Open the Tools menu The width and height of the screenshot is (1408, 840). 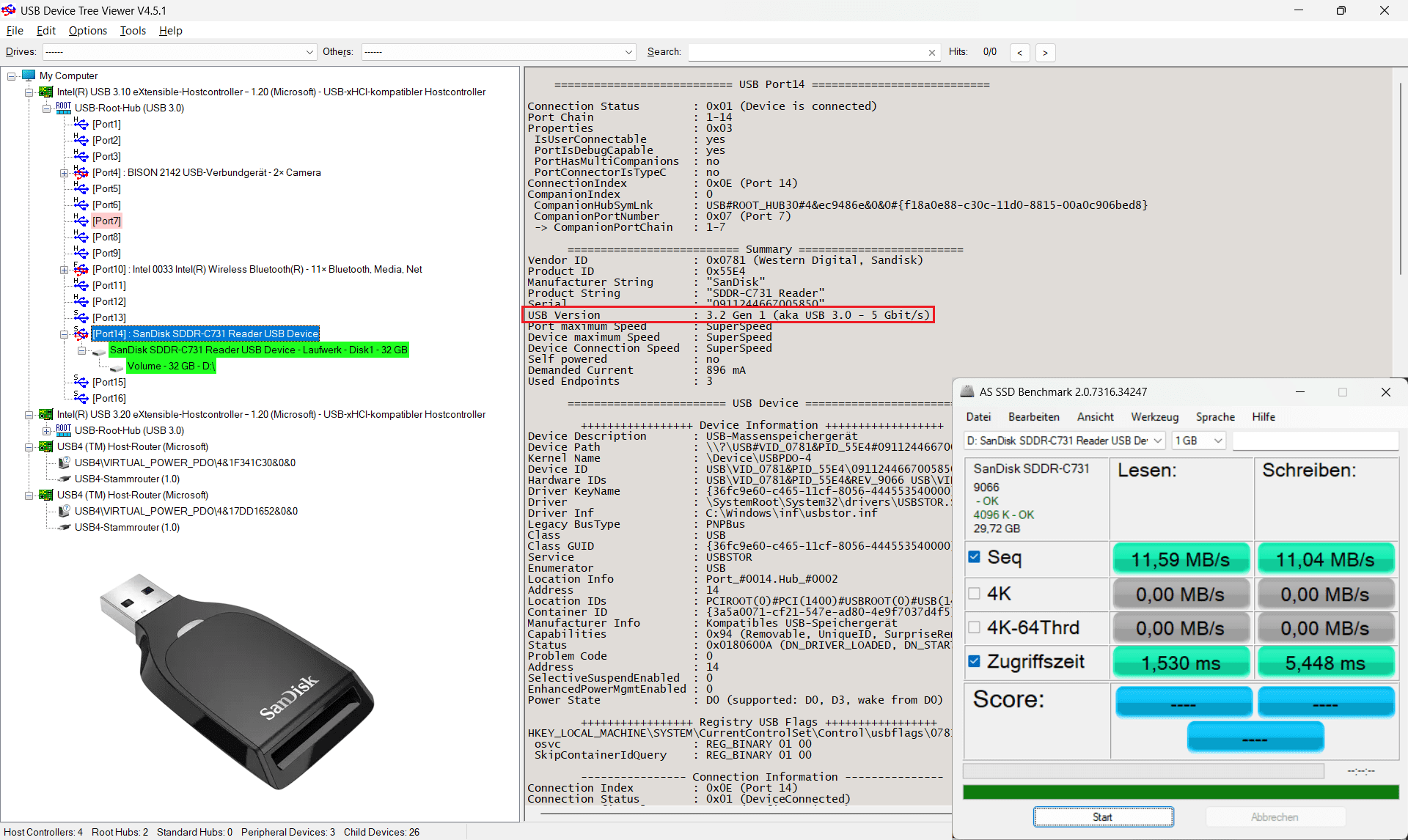[133, 31]
